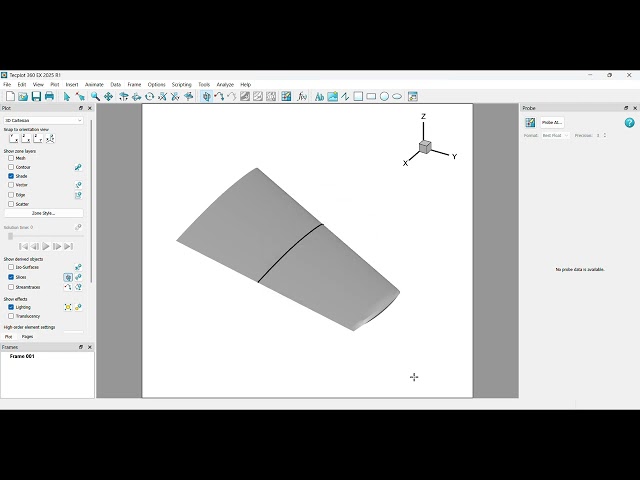
Task: Turn off the Lighting effect
Action: coord(11,307)
